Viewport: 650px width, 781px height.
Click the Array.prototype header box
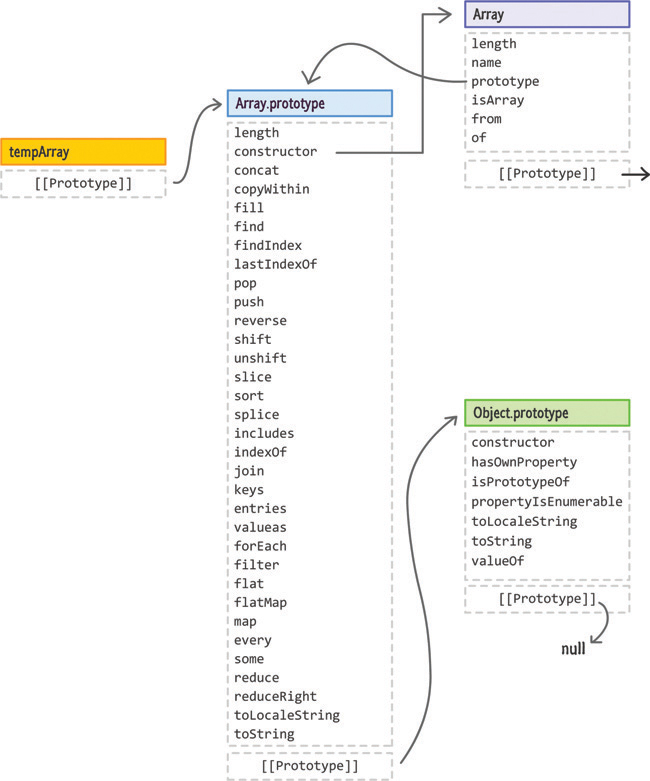click(x=310, y=103)
